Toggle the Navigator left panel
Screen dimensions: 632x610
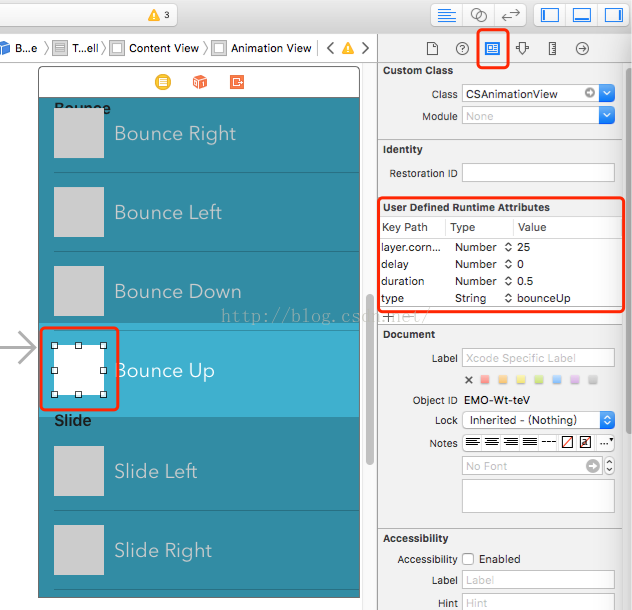[x=550, y=15]
